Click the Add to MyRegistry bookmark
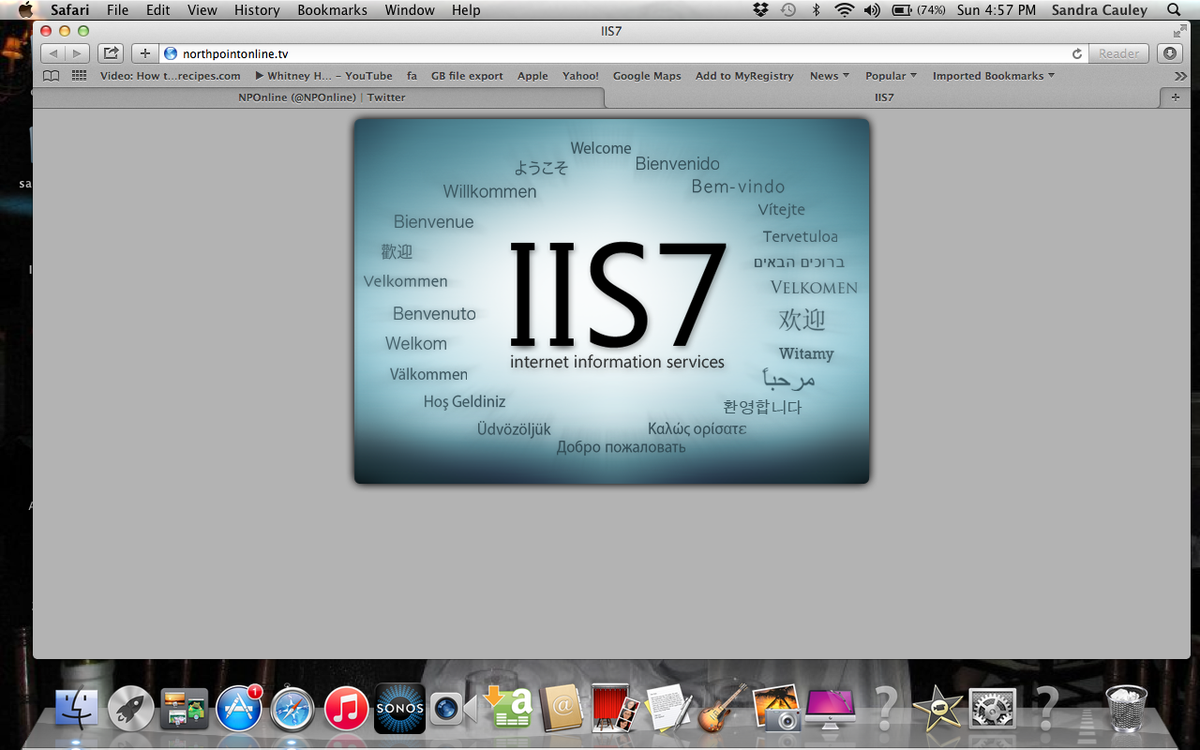This screenshot has height=750, width=1200. click(744, 76)
